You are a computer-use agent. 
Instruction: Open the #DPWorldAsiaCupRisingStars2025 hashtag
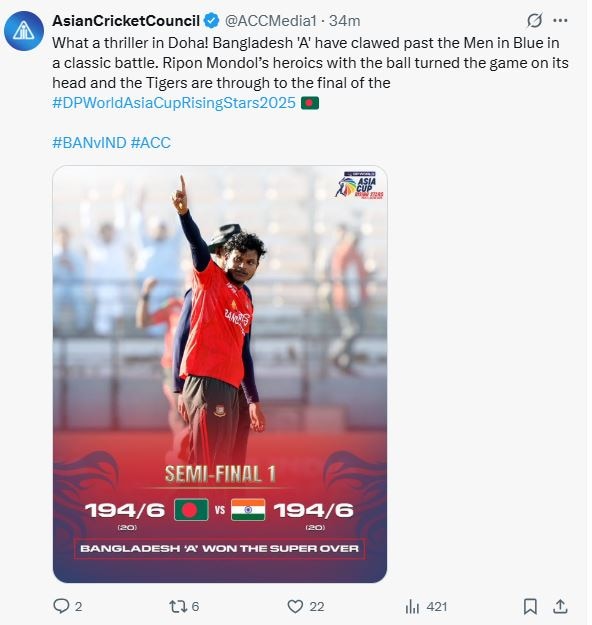(x=174, y=103)
